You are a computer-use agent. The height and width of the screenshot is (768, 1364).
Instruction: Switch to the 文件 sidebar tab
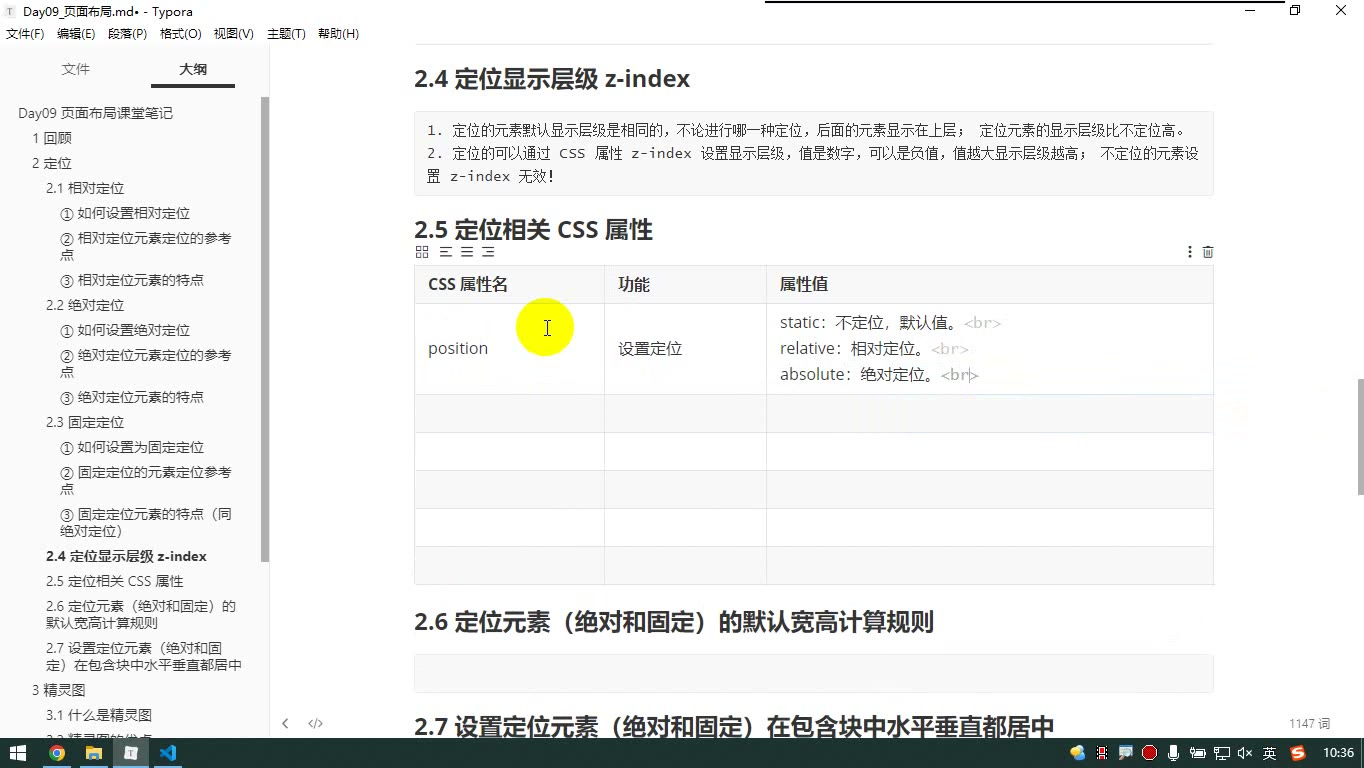coord(76,69)
